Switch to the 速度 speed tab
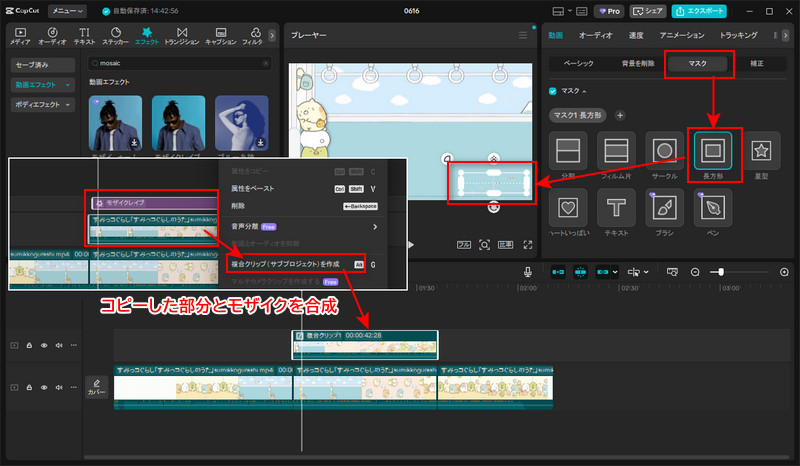The width and height of the screenshot is (800, 466). (636, 35)
